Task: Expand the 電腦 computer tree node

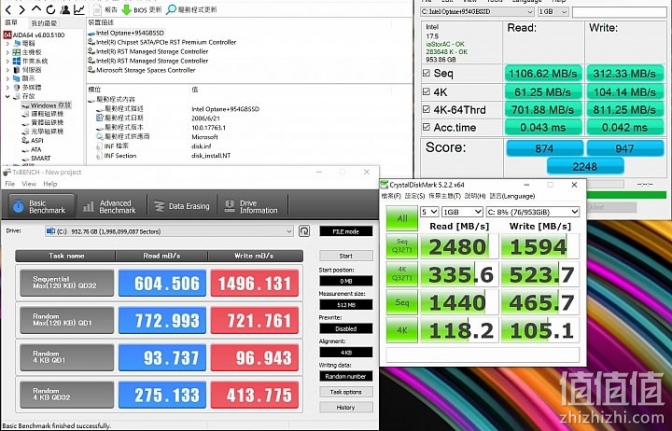Action: click(x=7, y=43)
